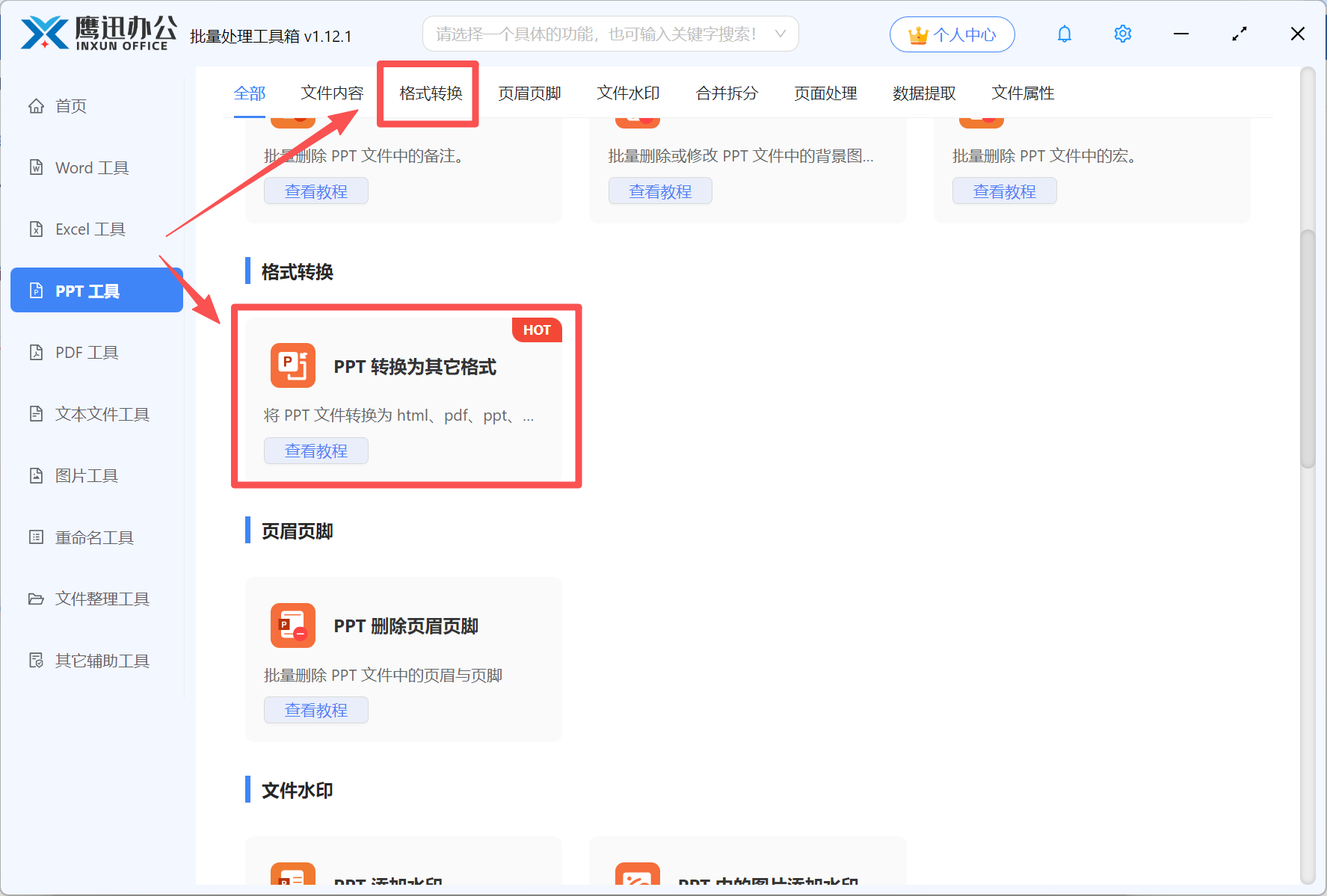
Task: Open the 个人中心 account button
Action: 952,34
